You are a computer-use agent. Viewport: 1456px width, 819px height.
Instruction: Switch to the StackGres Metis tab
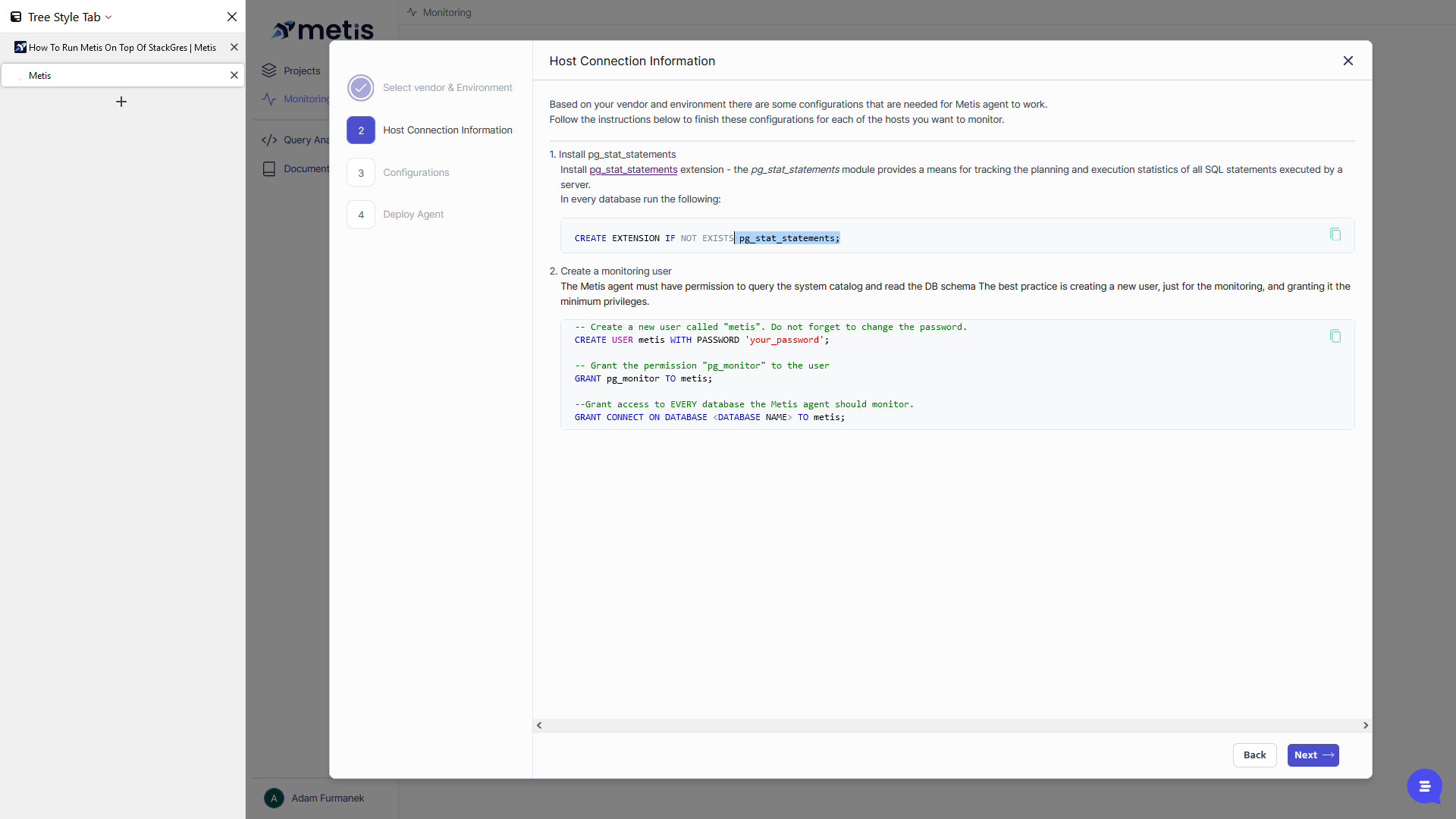pyautogui.click(x=121, y=47)
